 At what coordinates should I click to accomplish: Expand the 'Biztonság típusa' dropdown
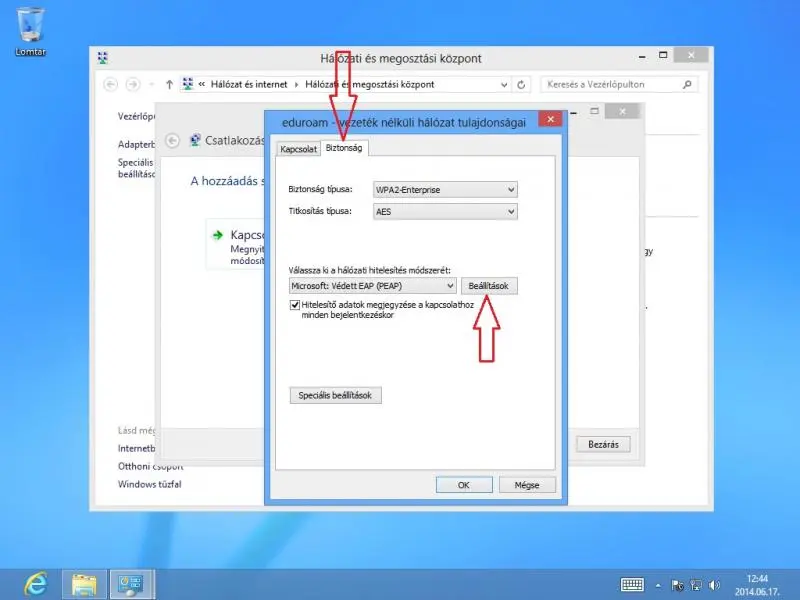tap(444, 189)
